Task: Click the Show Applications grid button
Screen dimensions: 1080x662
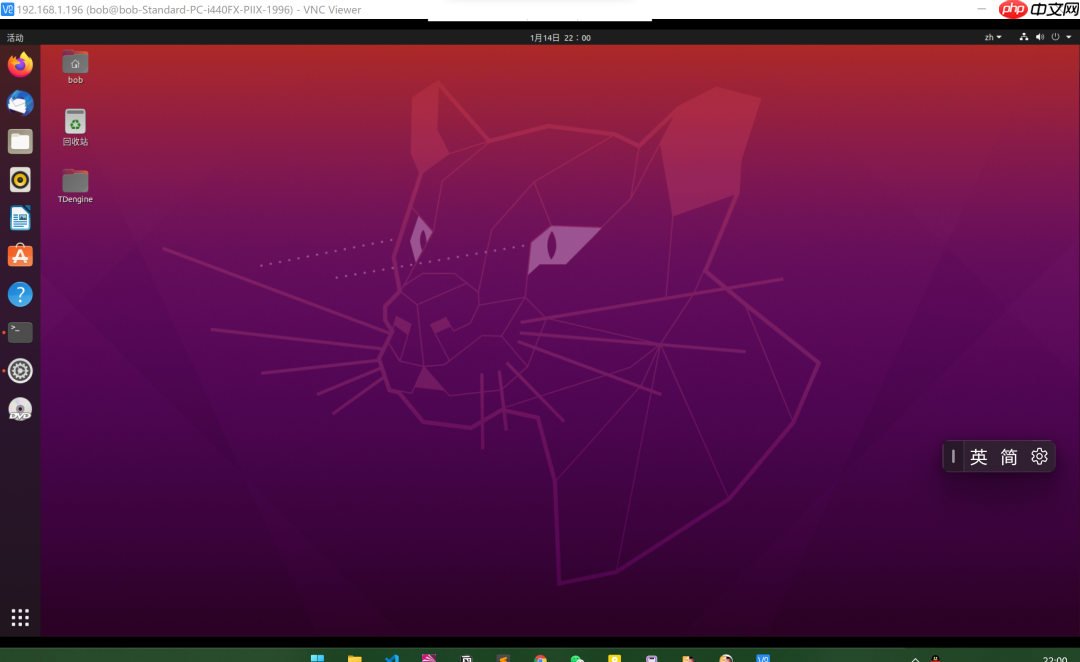Action: [x=20, y=617]
